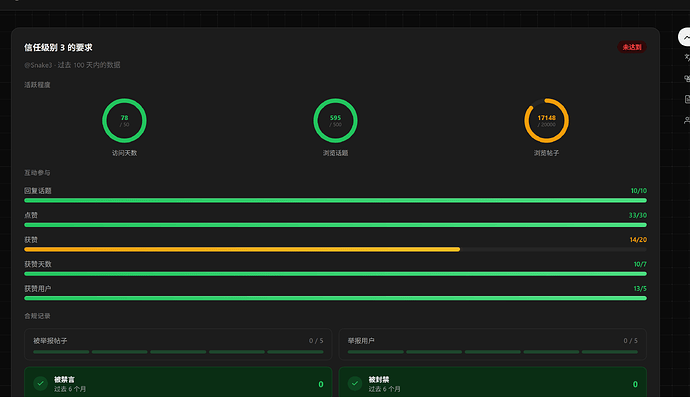690x397 pixels.
Task: Click the 点赞 green progress bar
Action: pos(335,225)
